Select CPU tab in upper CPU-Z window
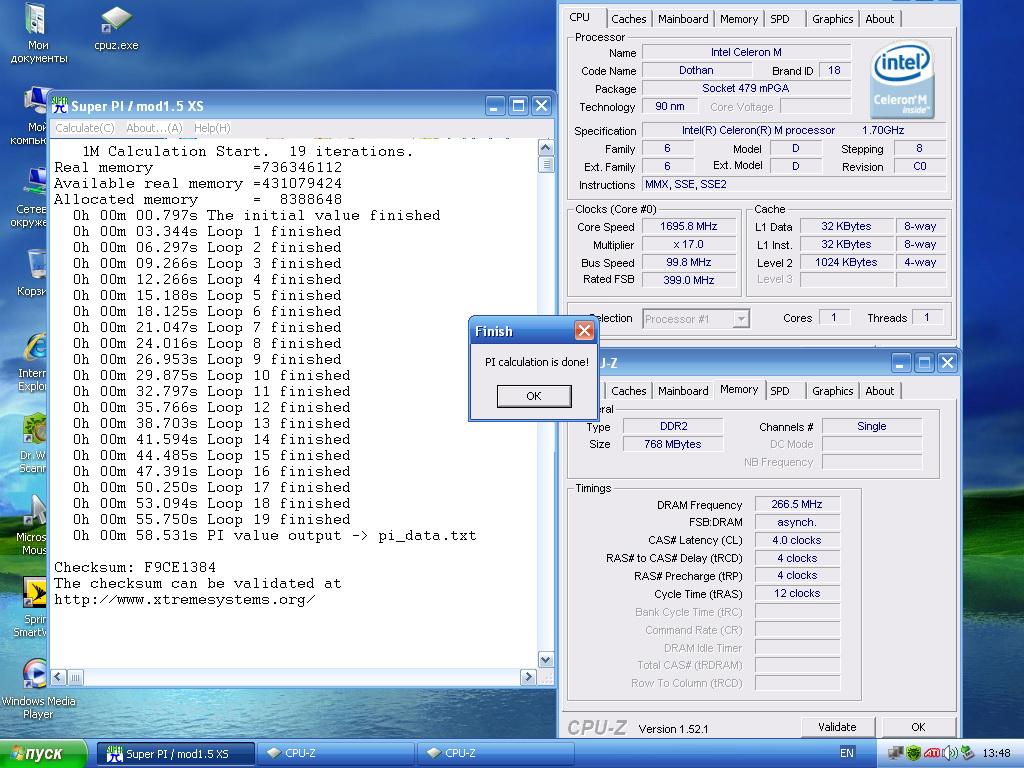Screen dimensions: 1024x768 580,18
